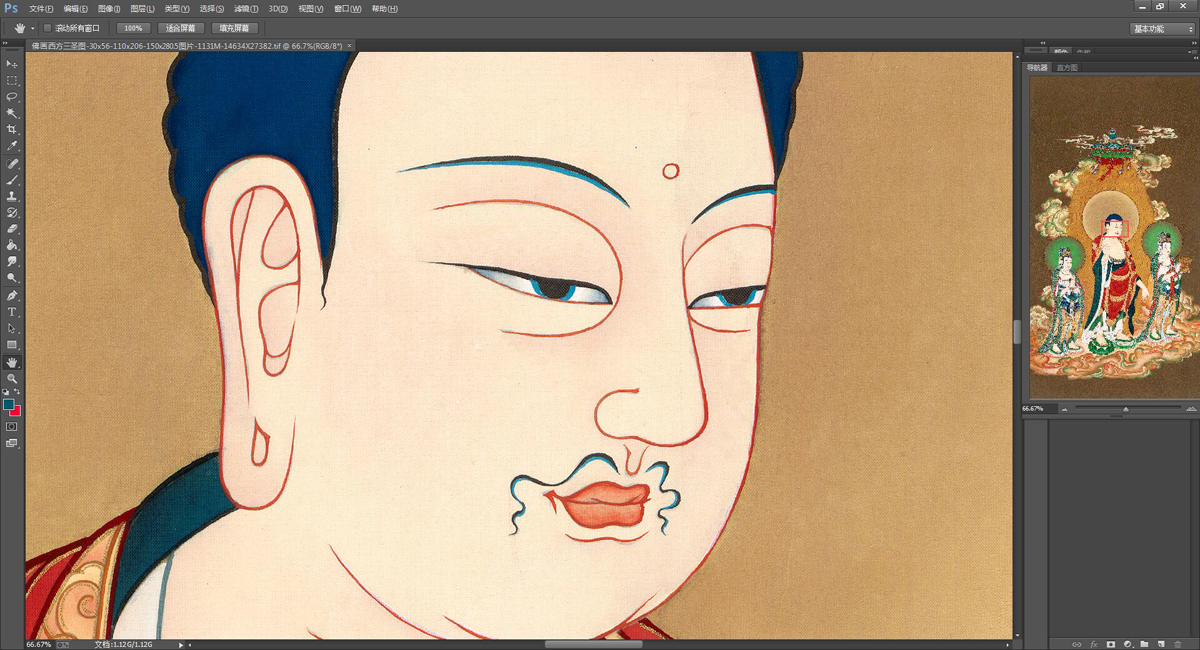Click the link layers icon

click(x=1076, y=643)
